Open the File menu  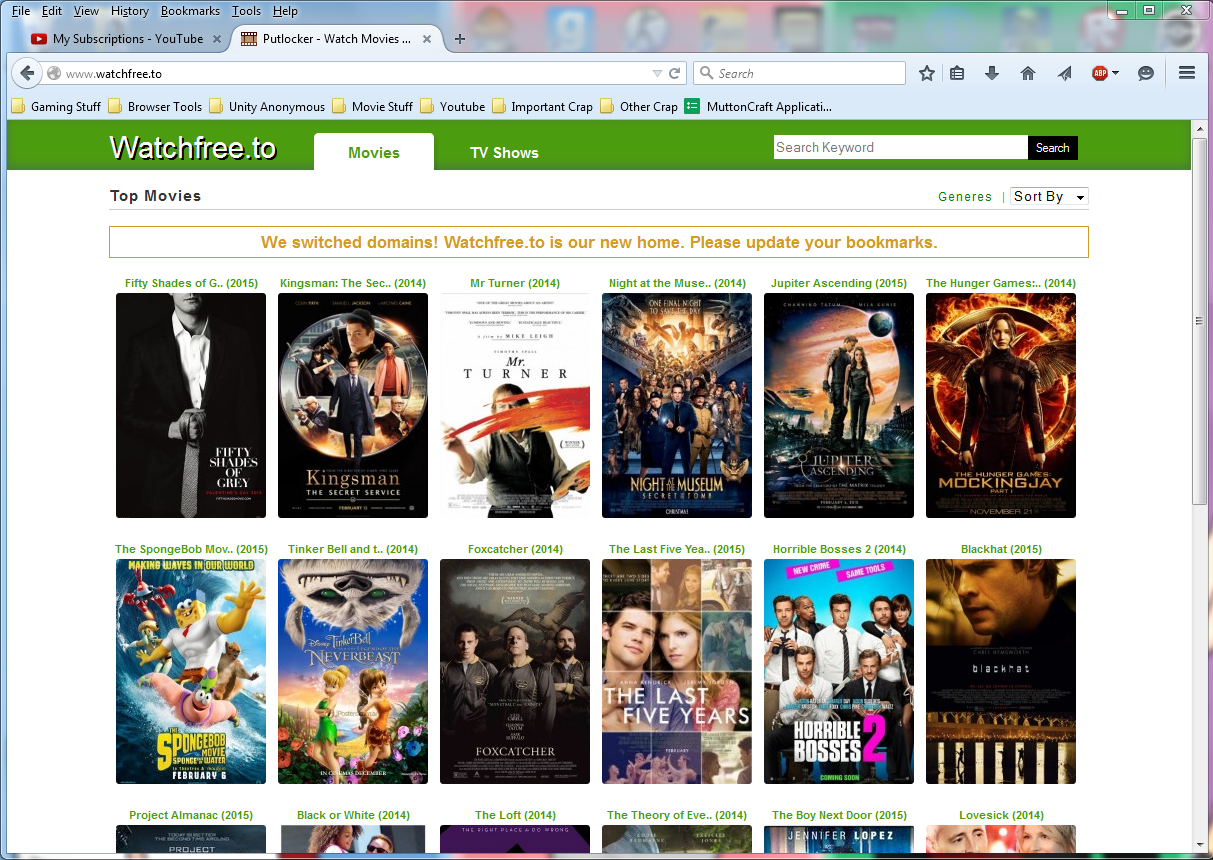(21, 11)
